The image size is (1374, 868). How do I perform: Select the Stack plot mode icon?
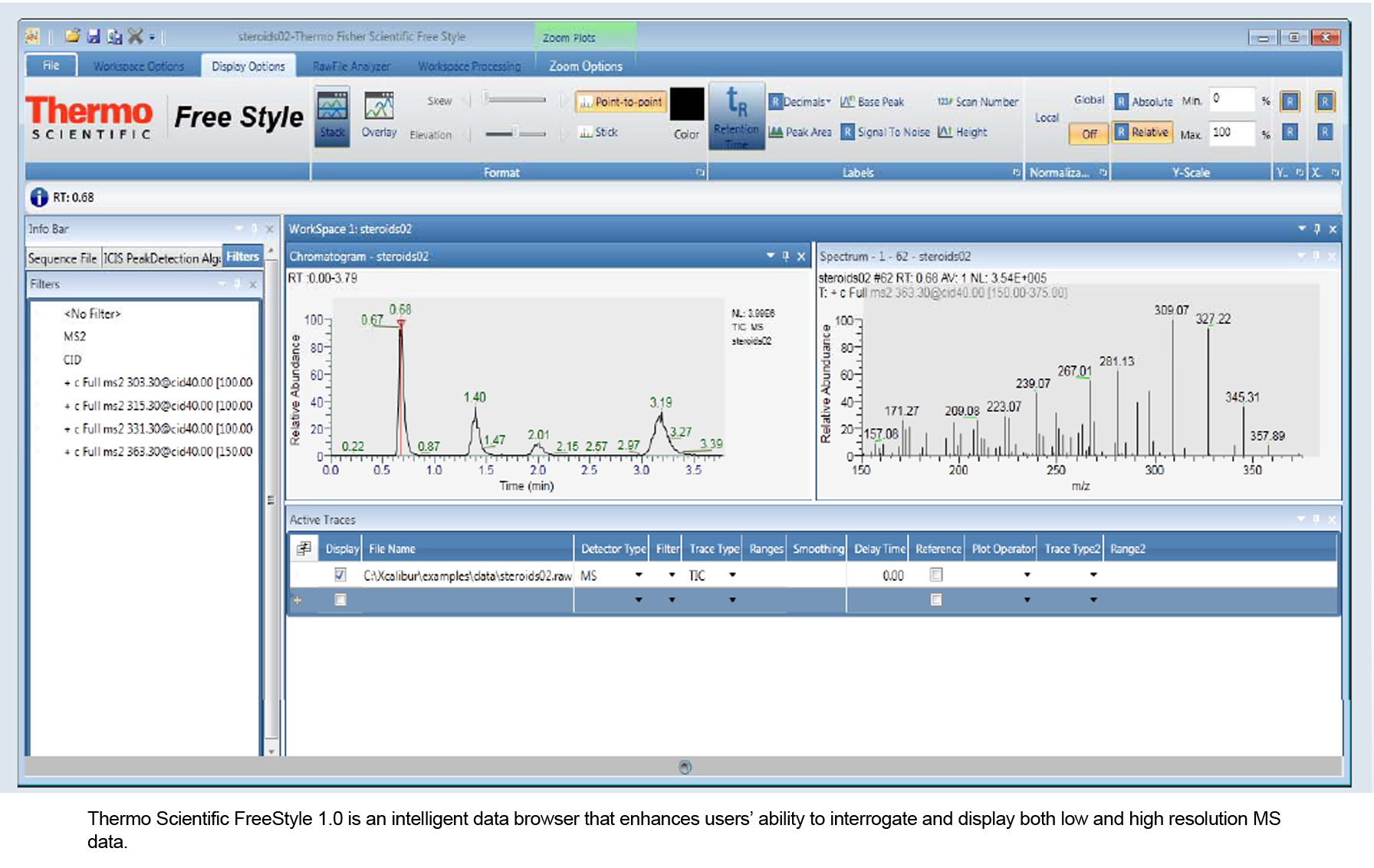coord(332,115)
